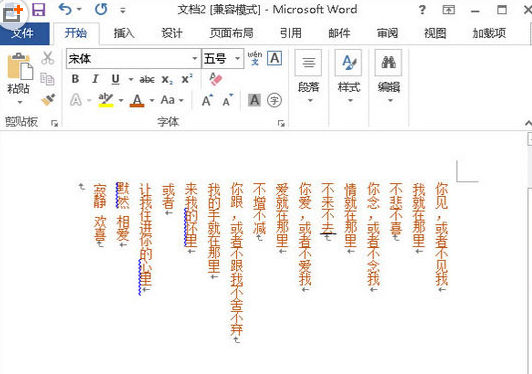Open the 段落 Paragraph group button
The image size is (532, 374).
308,77
